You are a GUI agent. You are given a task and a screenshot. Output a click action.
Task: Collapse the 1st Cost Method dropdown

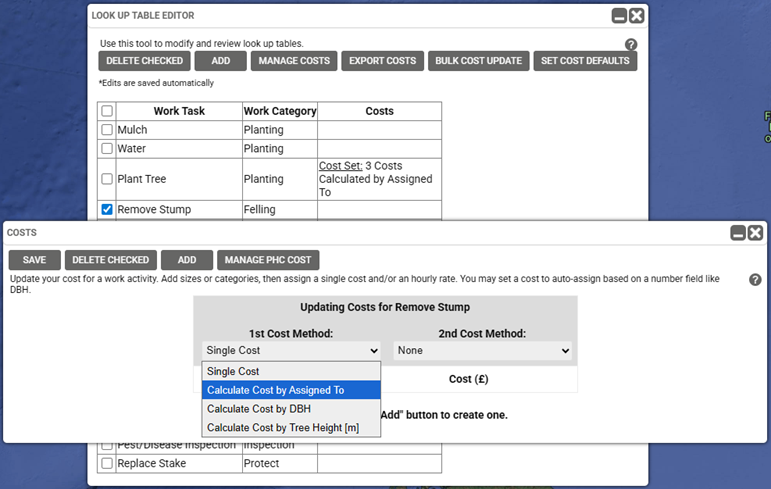point(291,351)
